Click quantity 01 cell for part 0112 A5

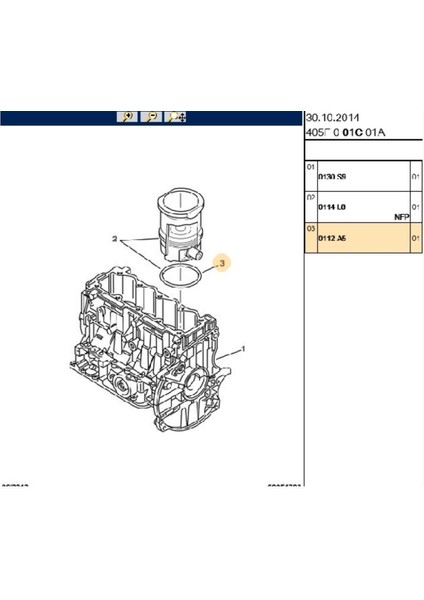416,238
